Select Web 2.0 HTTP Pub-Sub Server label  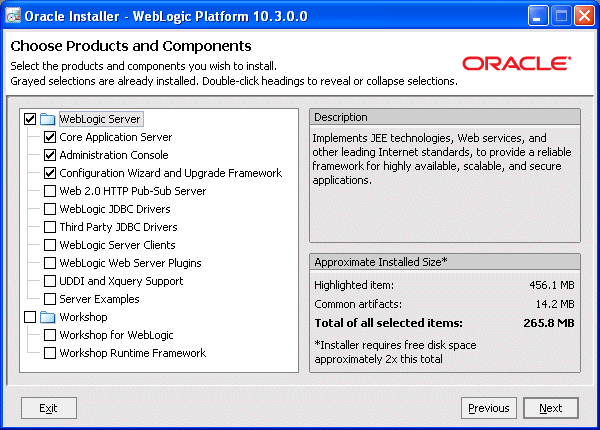tap(133, 191)
